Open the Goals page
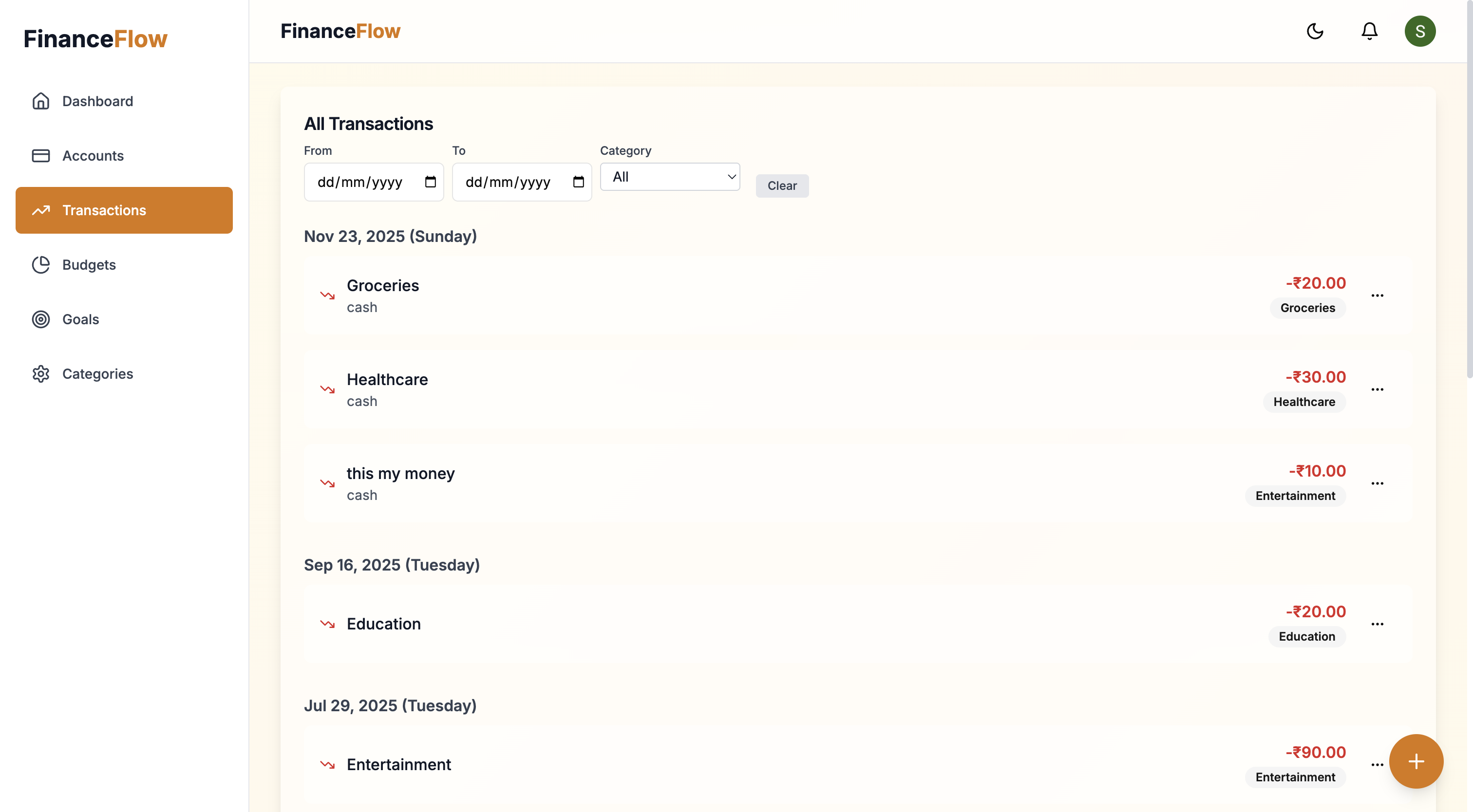This screenshot has height=812, width=1473. (x=80, y=319)
